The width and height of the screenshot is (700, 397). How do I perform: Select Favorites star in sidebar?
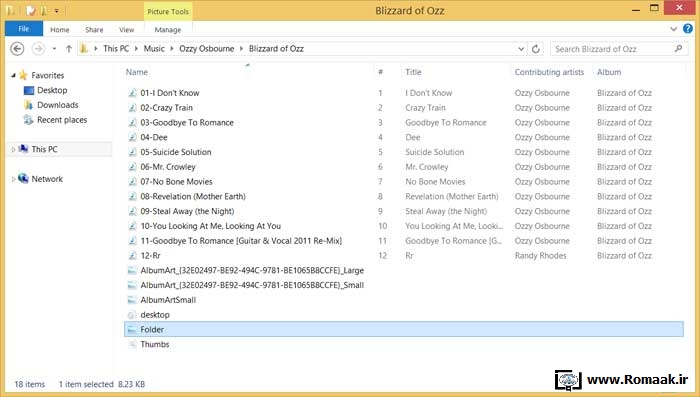click(23, 75)
